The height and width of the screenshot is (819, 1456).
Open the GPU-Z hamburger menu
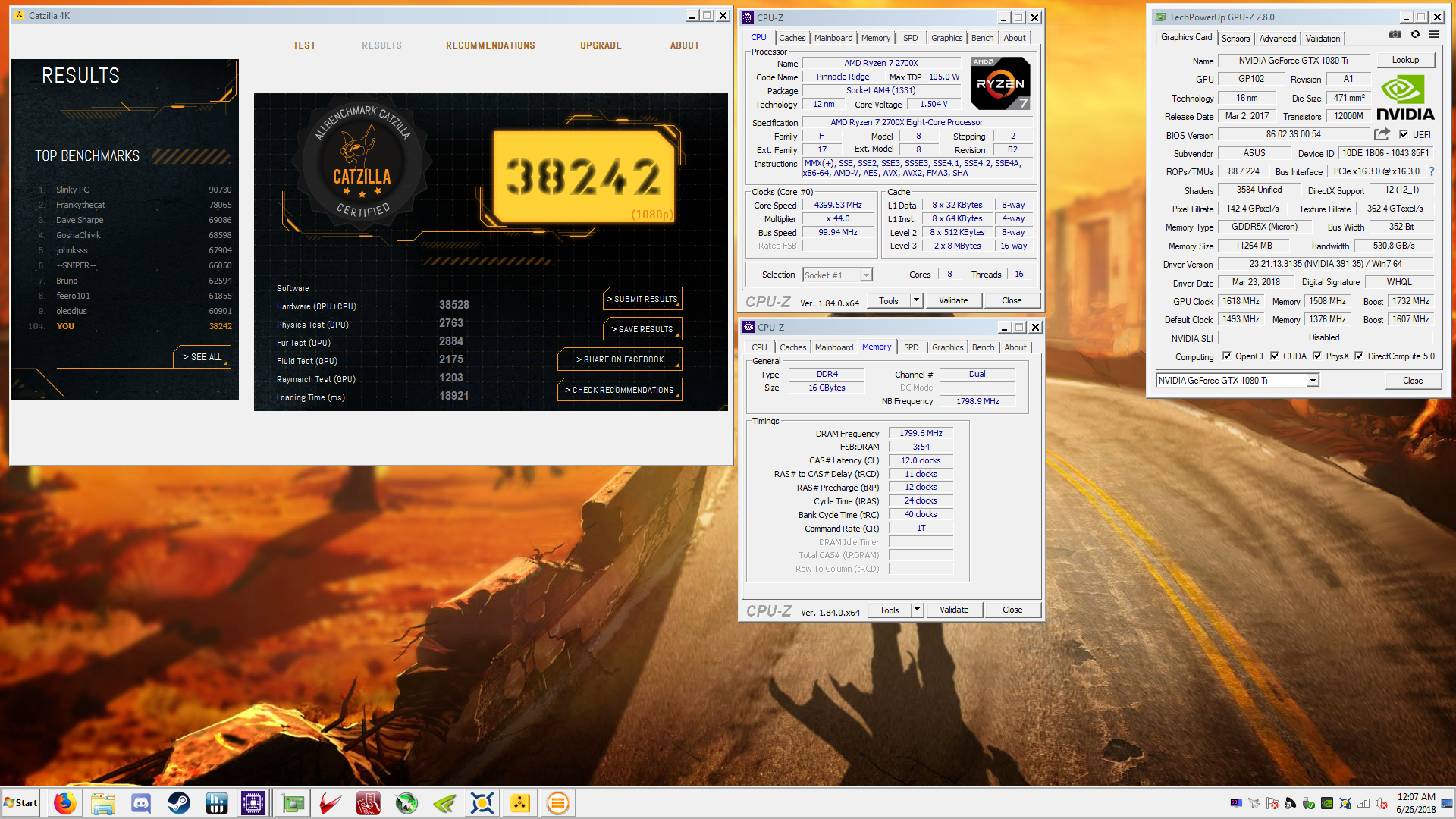(1435, 34)
